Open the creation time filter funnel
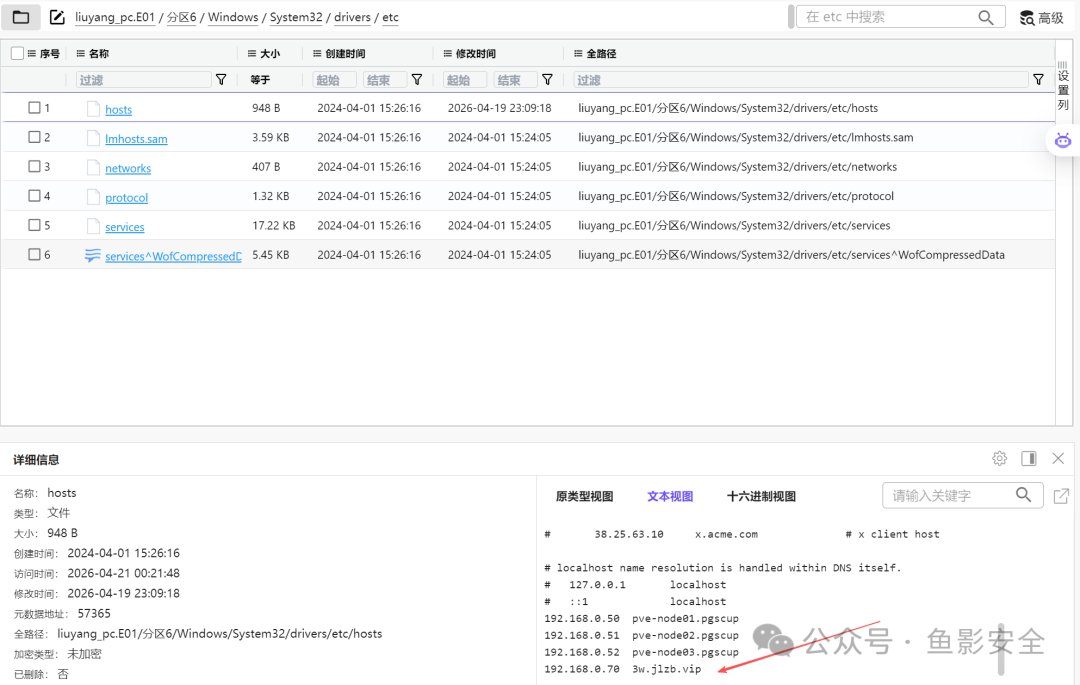This screenshot has width=1080, height=685. tap(417, 80)
